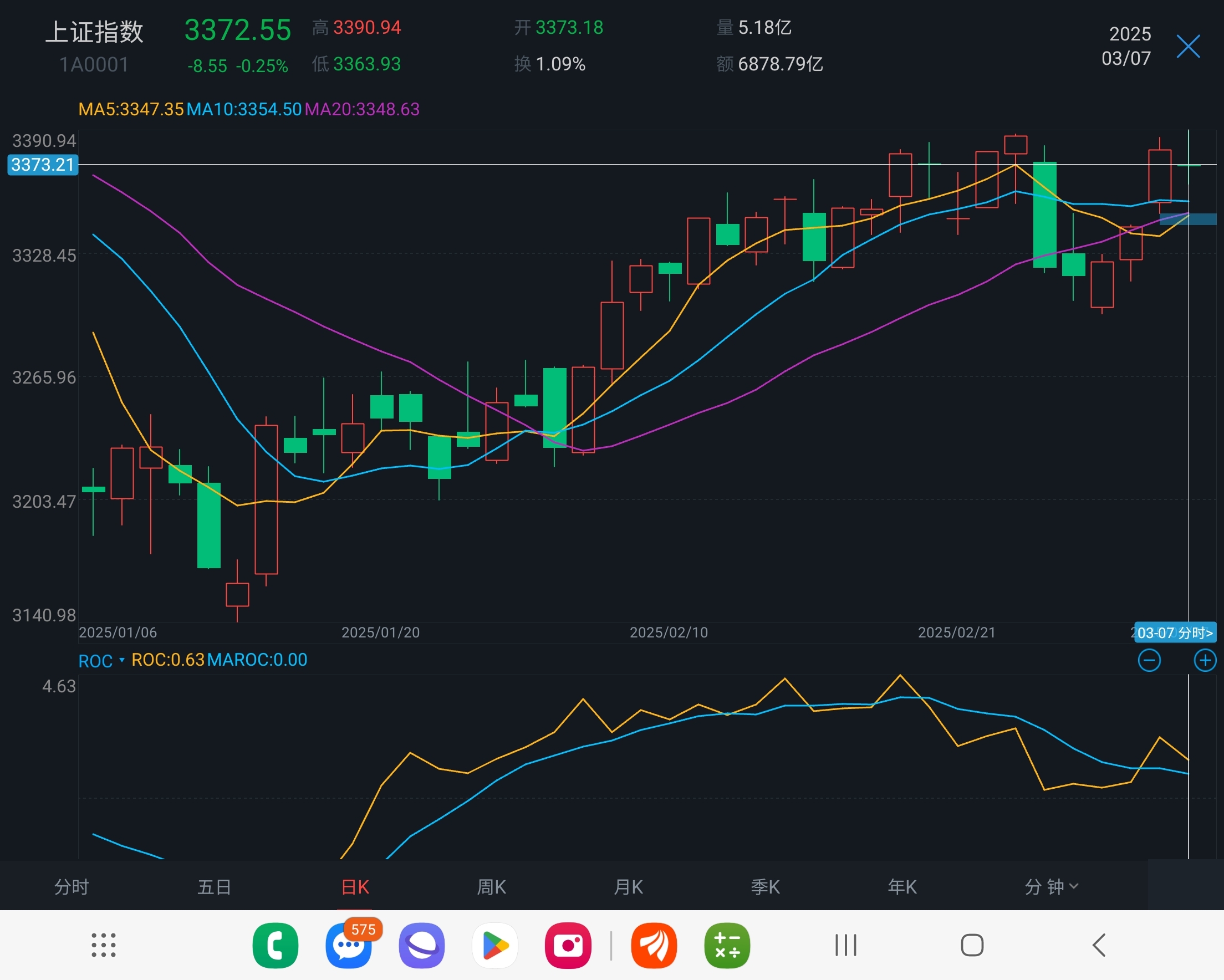
Task: Switch to 周K weekly chart tab
Action: [492, 886]
